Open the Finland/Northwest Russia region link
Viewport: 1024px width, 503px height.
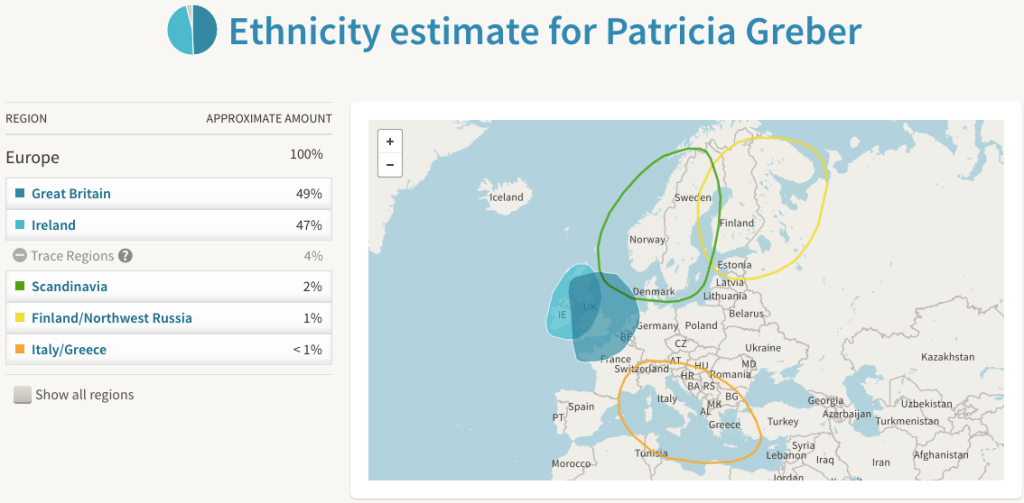[x=112, y=318]
